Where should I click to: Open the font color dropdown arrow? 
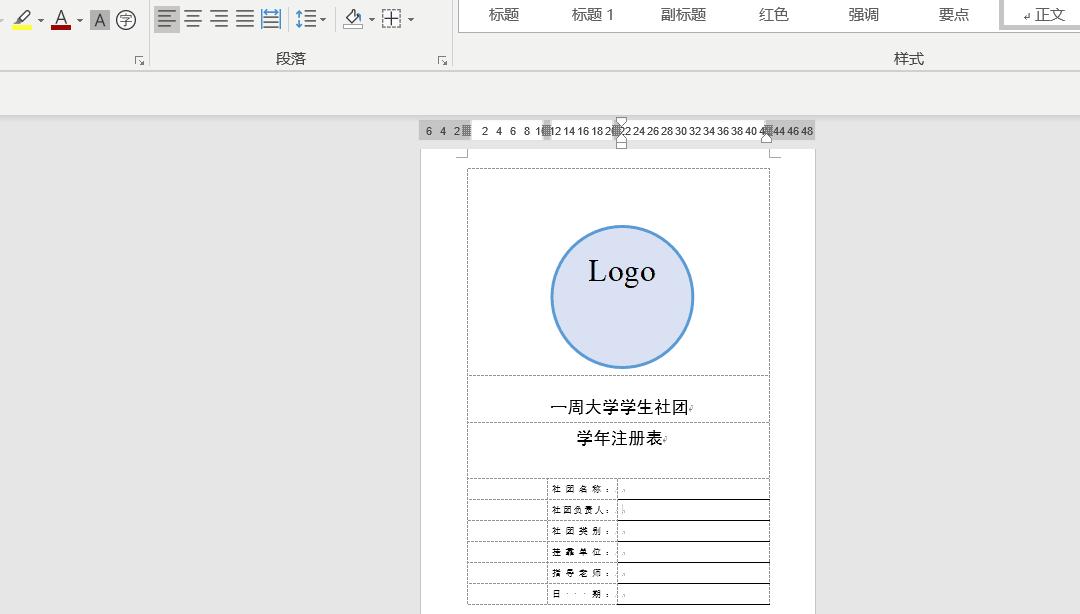[78, 20]
